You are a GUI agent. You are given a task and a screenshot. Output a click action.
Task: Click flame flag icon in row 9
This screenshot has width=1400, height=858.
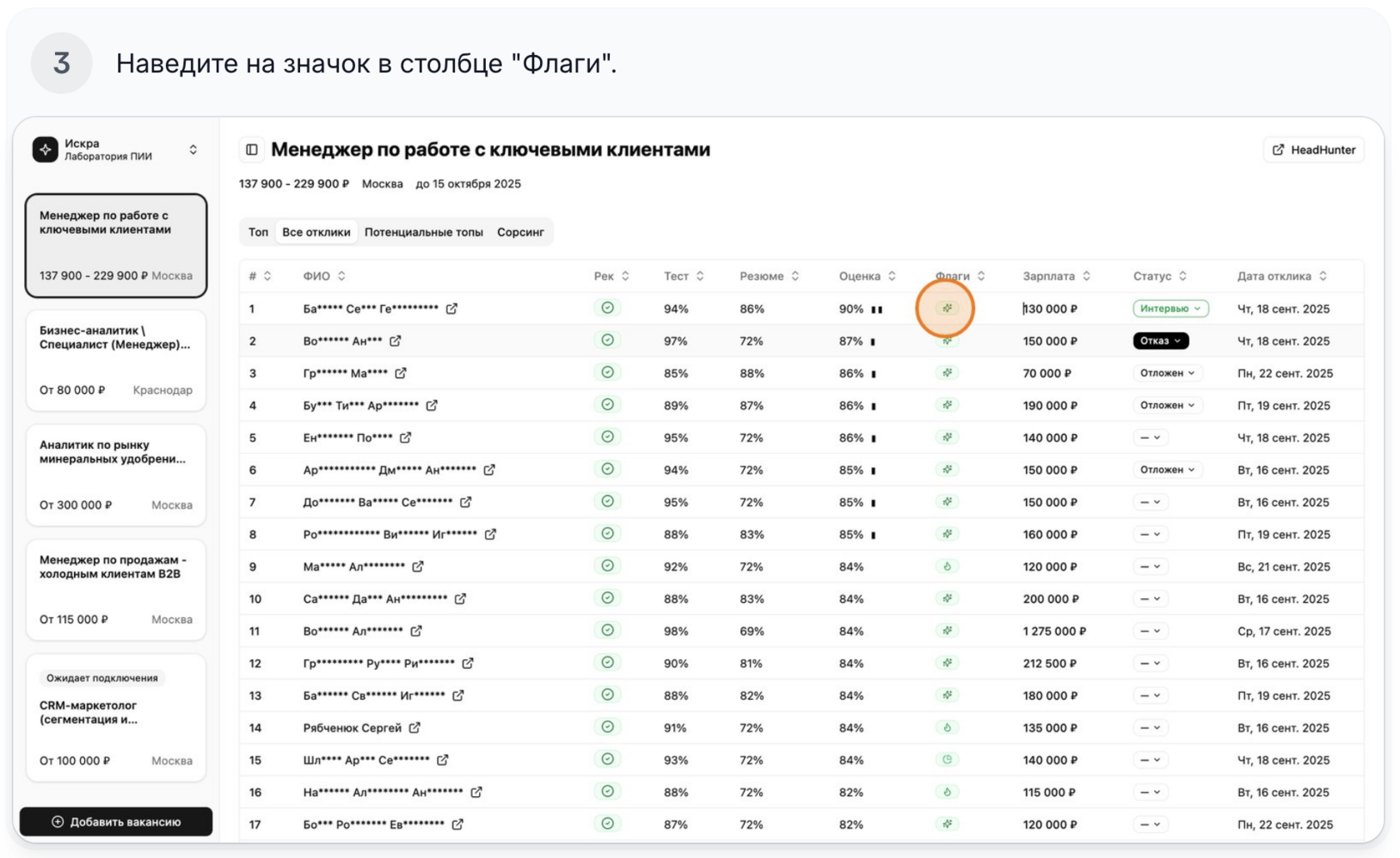[947, 566]
